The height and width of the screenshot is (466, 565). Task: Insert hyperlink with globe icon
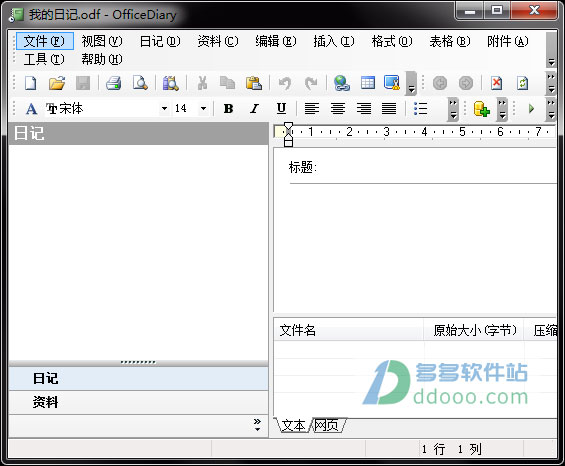342,83
